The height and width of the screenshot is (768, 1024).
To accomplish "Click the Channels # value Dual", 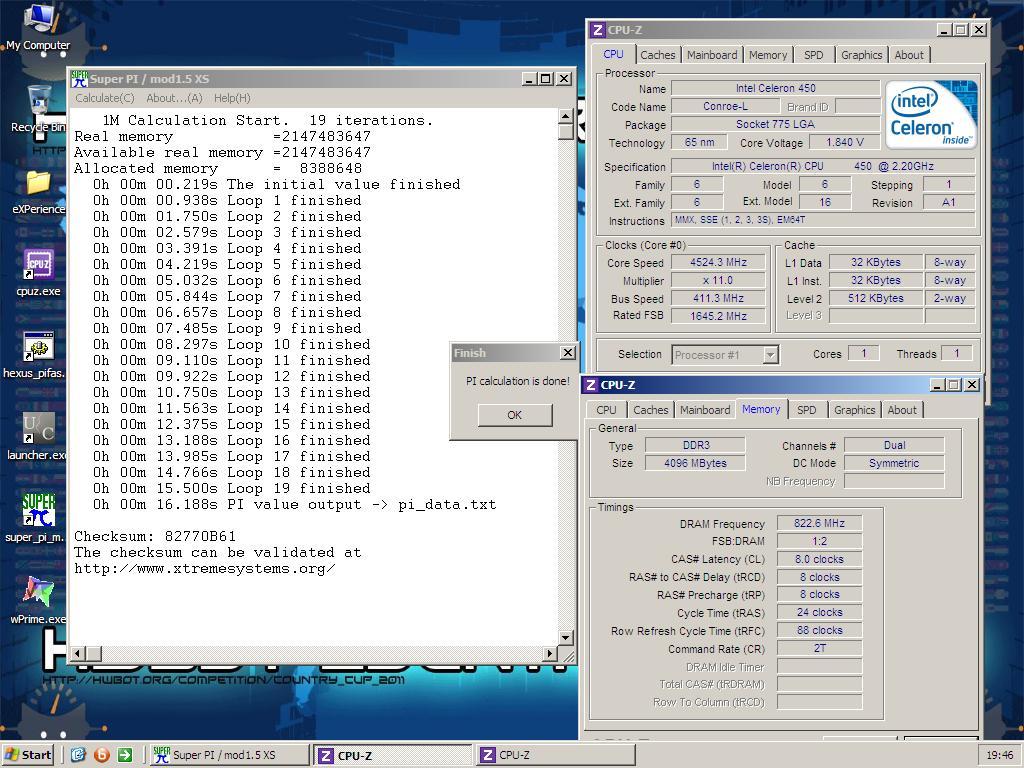I will click(895, 445).
